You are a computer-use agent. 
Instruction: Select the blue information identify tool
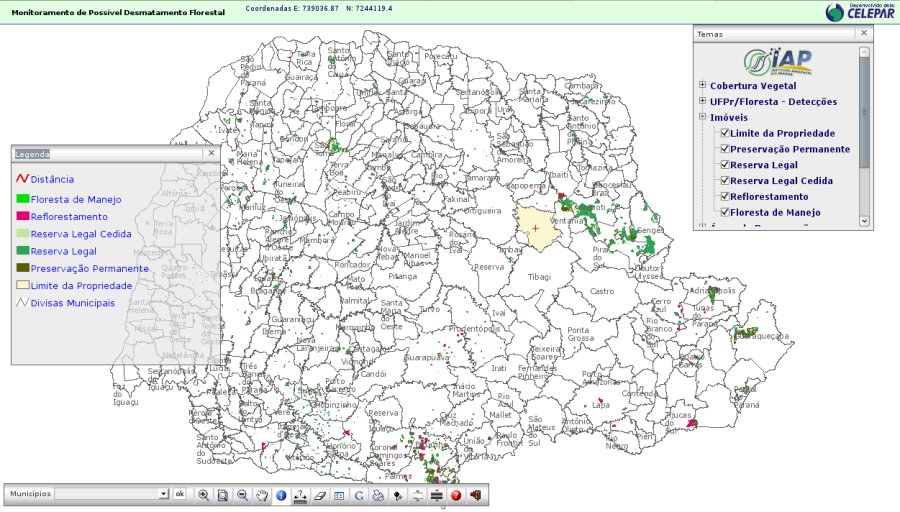pyautogui.click(x=281, y=495)
